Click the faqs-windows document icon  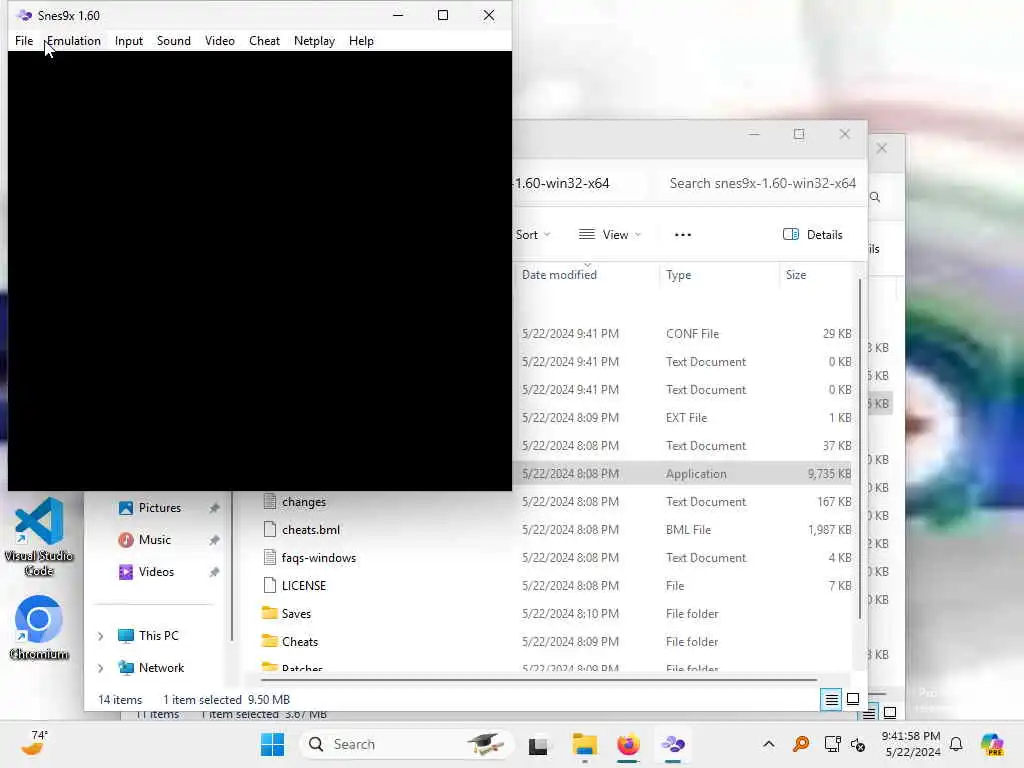coord(270,557)
